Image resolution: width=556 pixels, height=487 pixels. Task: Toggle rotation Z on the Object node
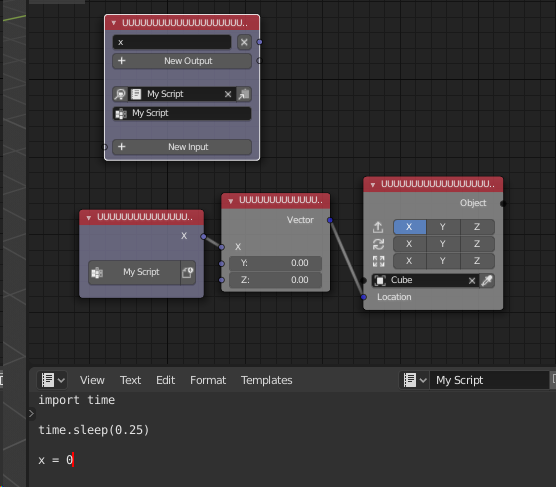click(477, 244)
